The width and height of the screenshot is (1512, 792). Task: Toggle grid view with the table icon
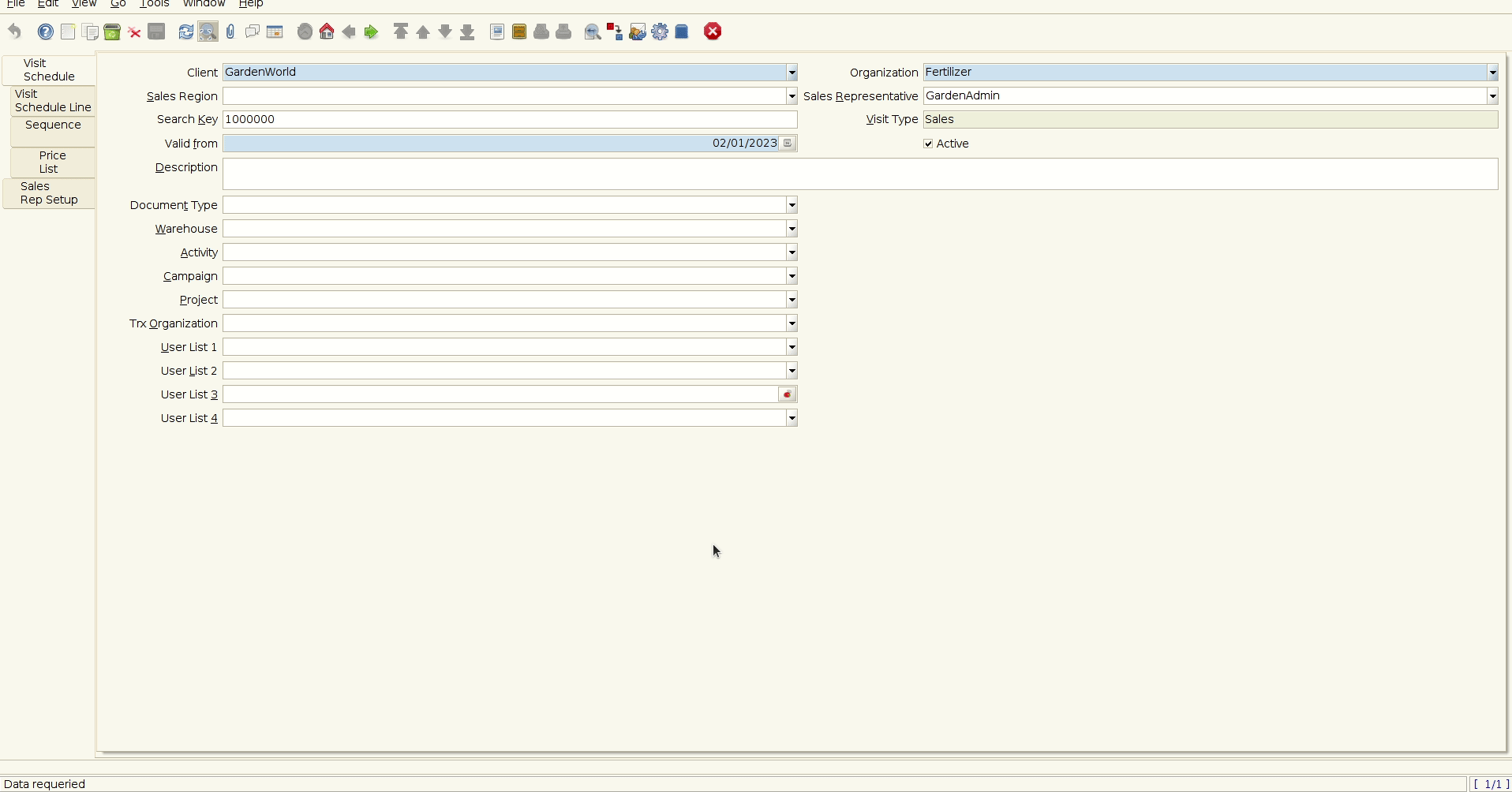click(x=275, y=32)
